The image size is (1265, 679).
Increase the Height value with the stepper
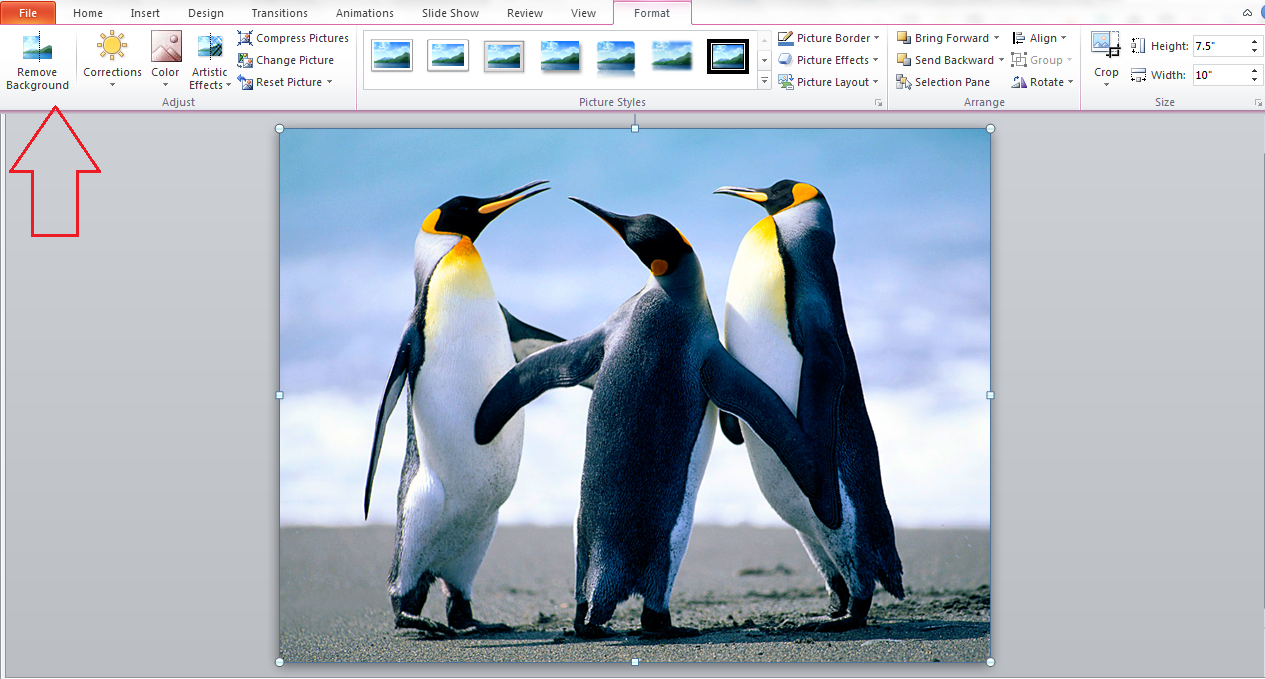(x=1255, y=39)
